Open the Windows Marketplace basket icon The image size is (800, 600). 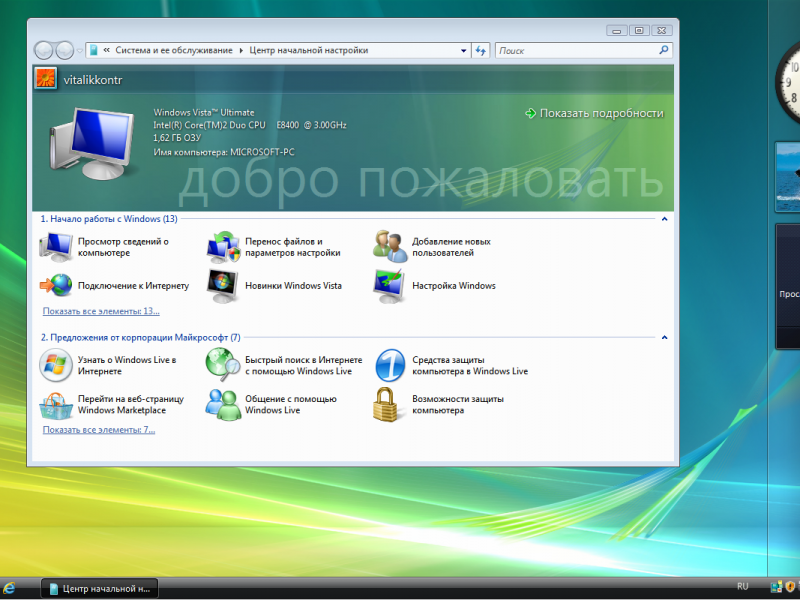click(x=56, y=405)
